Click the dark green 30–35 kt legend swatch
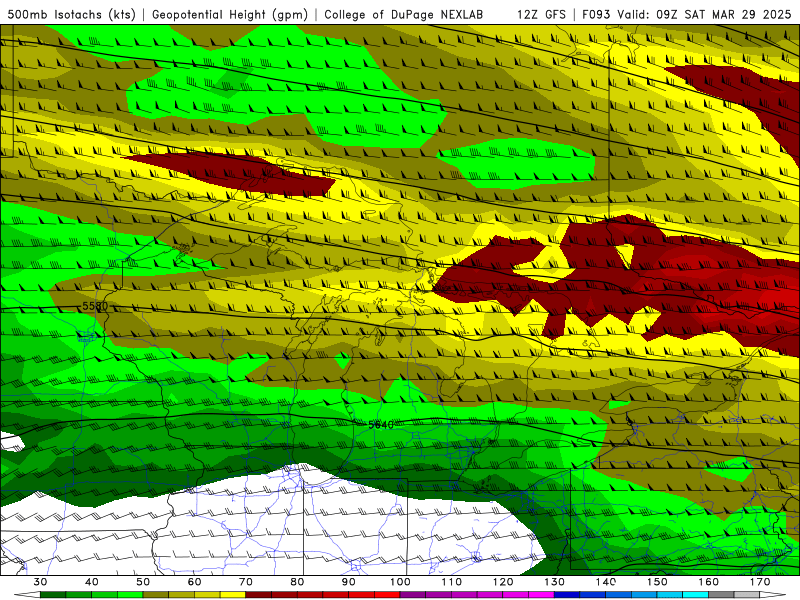 click(53, 595)
